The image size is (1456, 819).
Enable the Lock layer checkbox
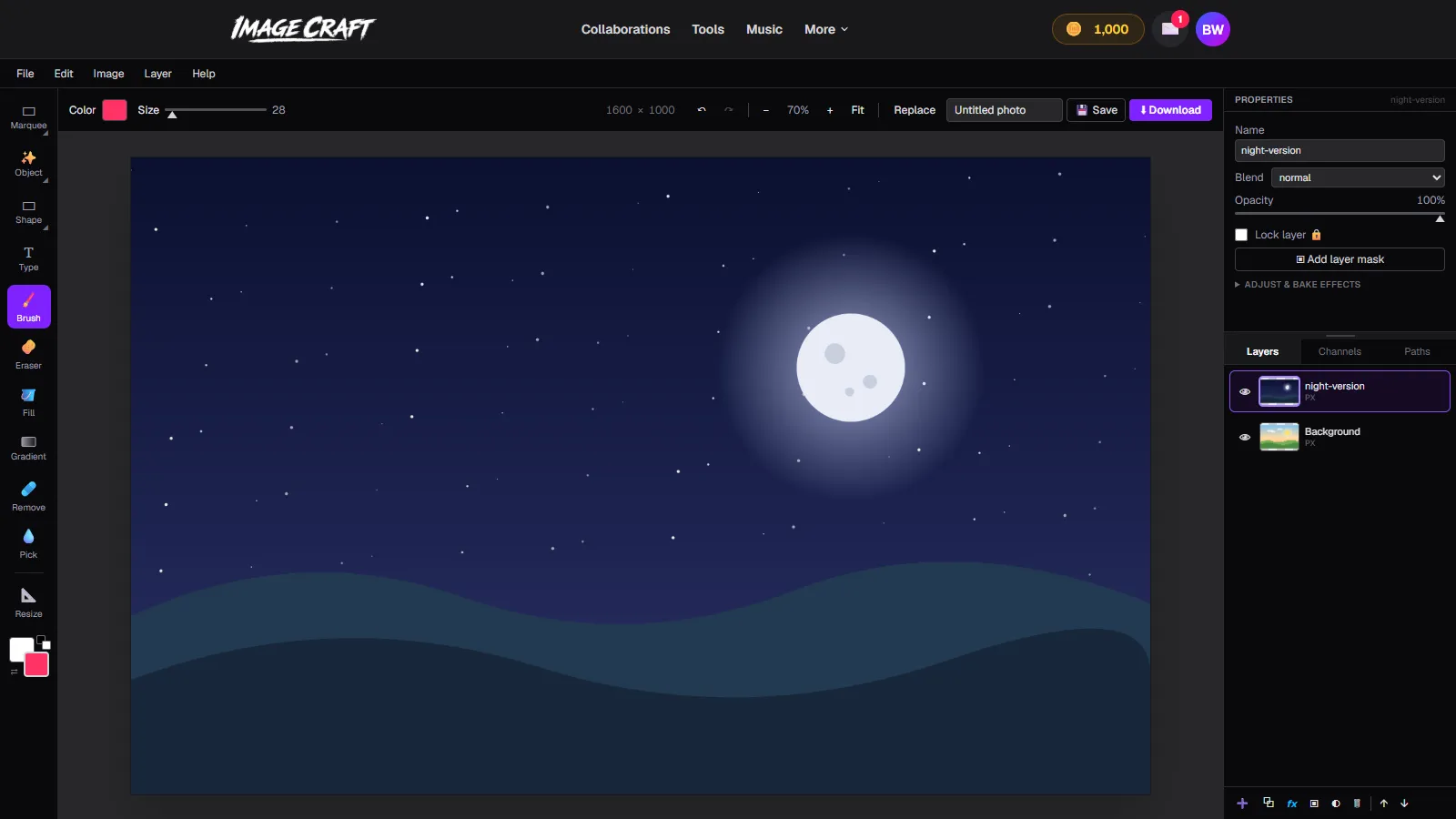(x=1241, y=235)
